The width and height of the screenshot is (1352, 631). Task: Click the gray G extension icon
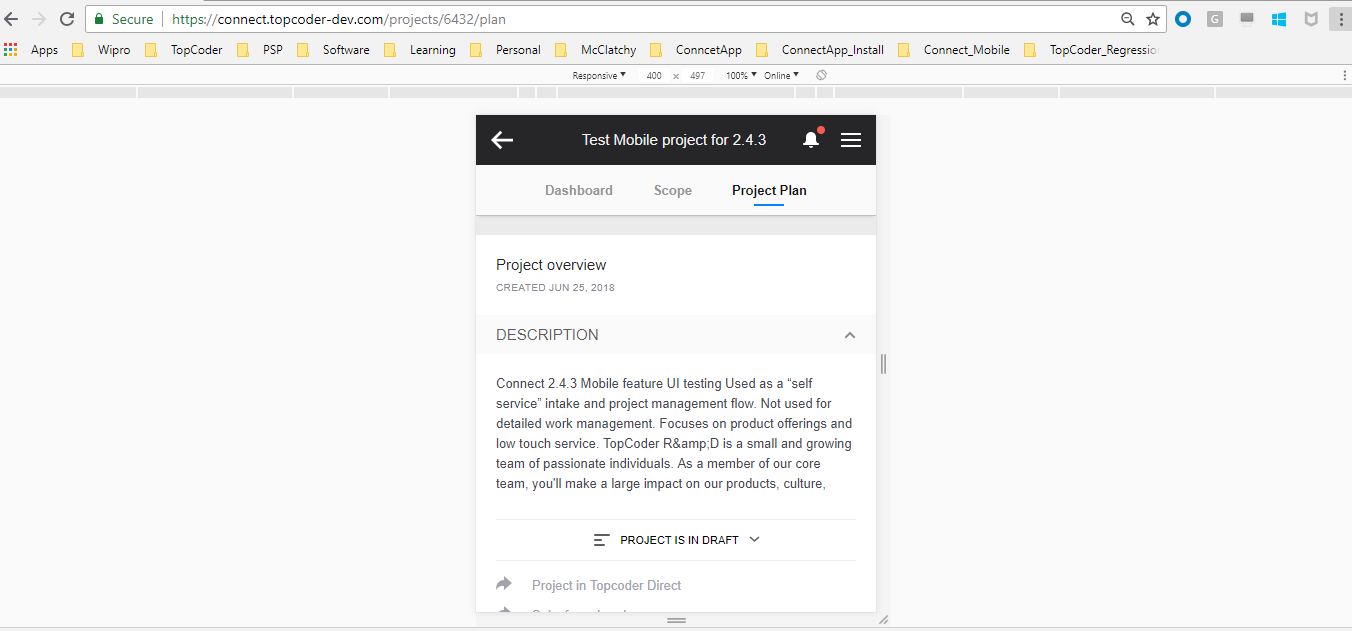coord(1215,19)
